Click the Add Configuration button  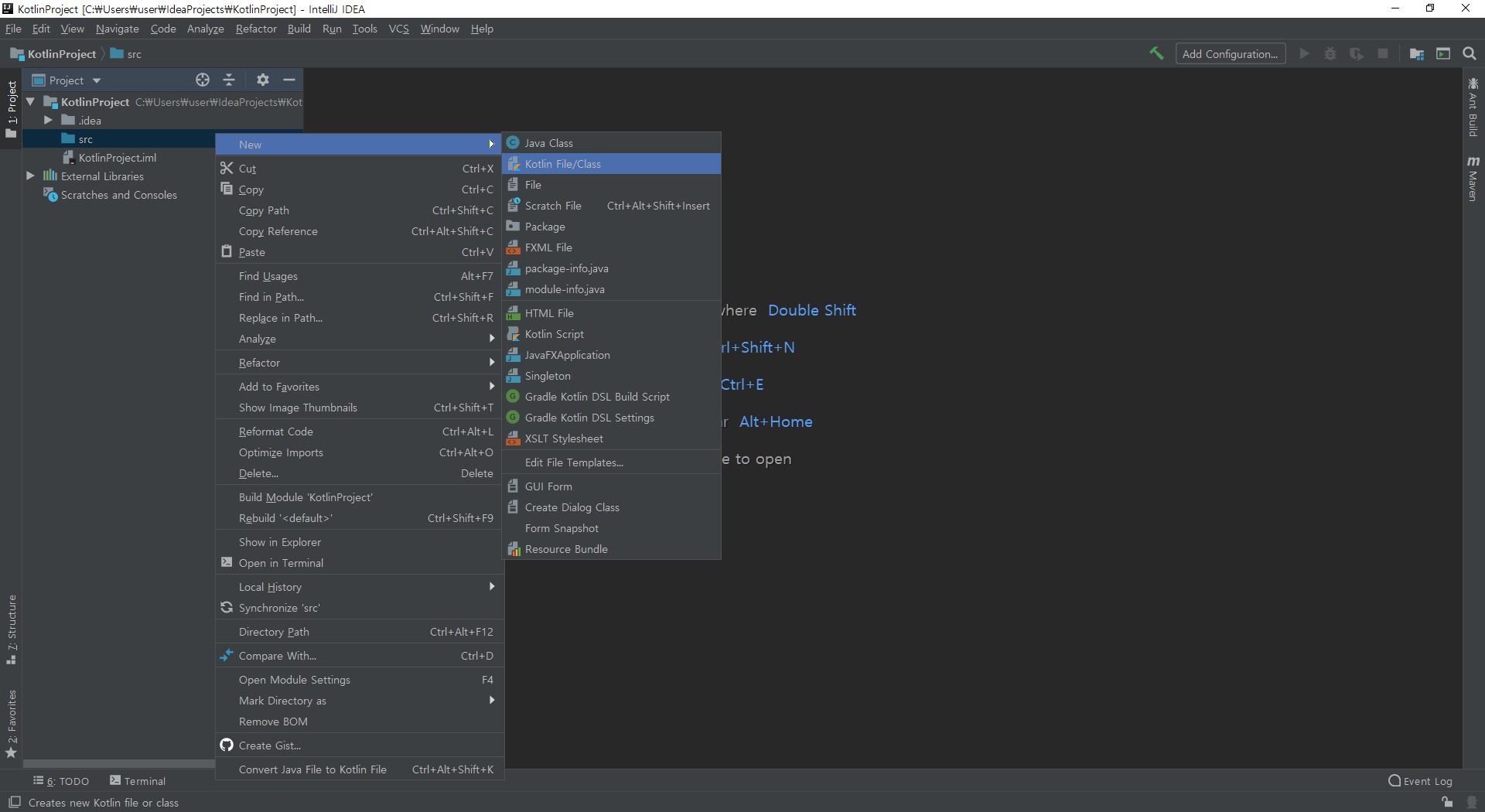click(1231, 54)
